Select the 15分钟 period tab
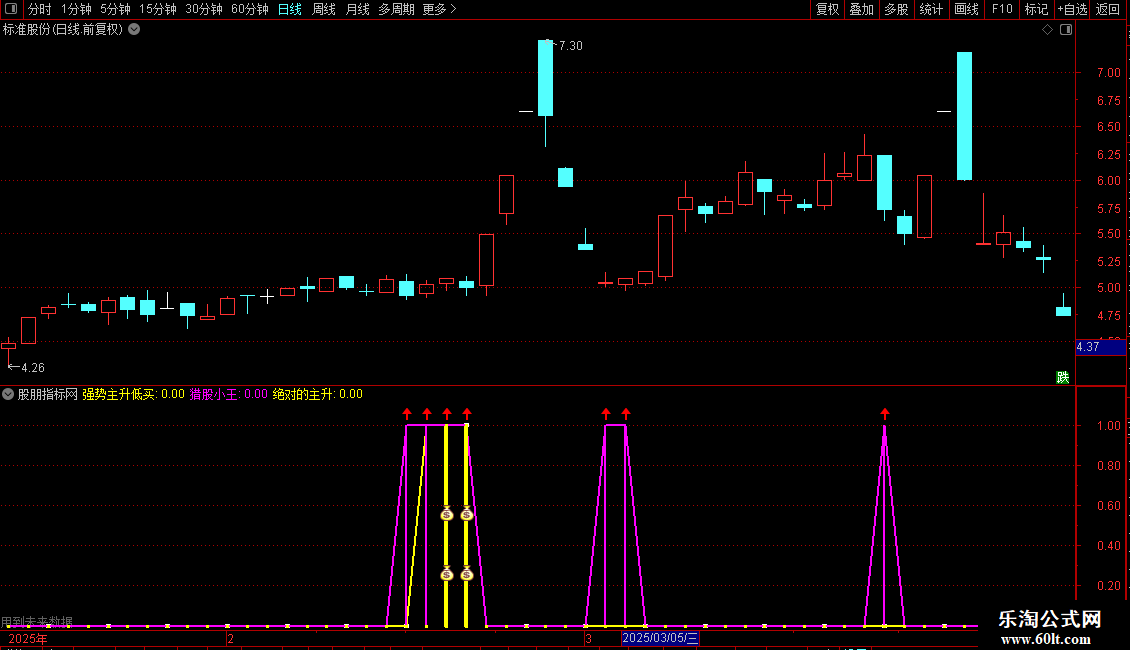This screenshot has height=650, width=1130. 158,9
